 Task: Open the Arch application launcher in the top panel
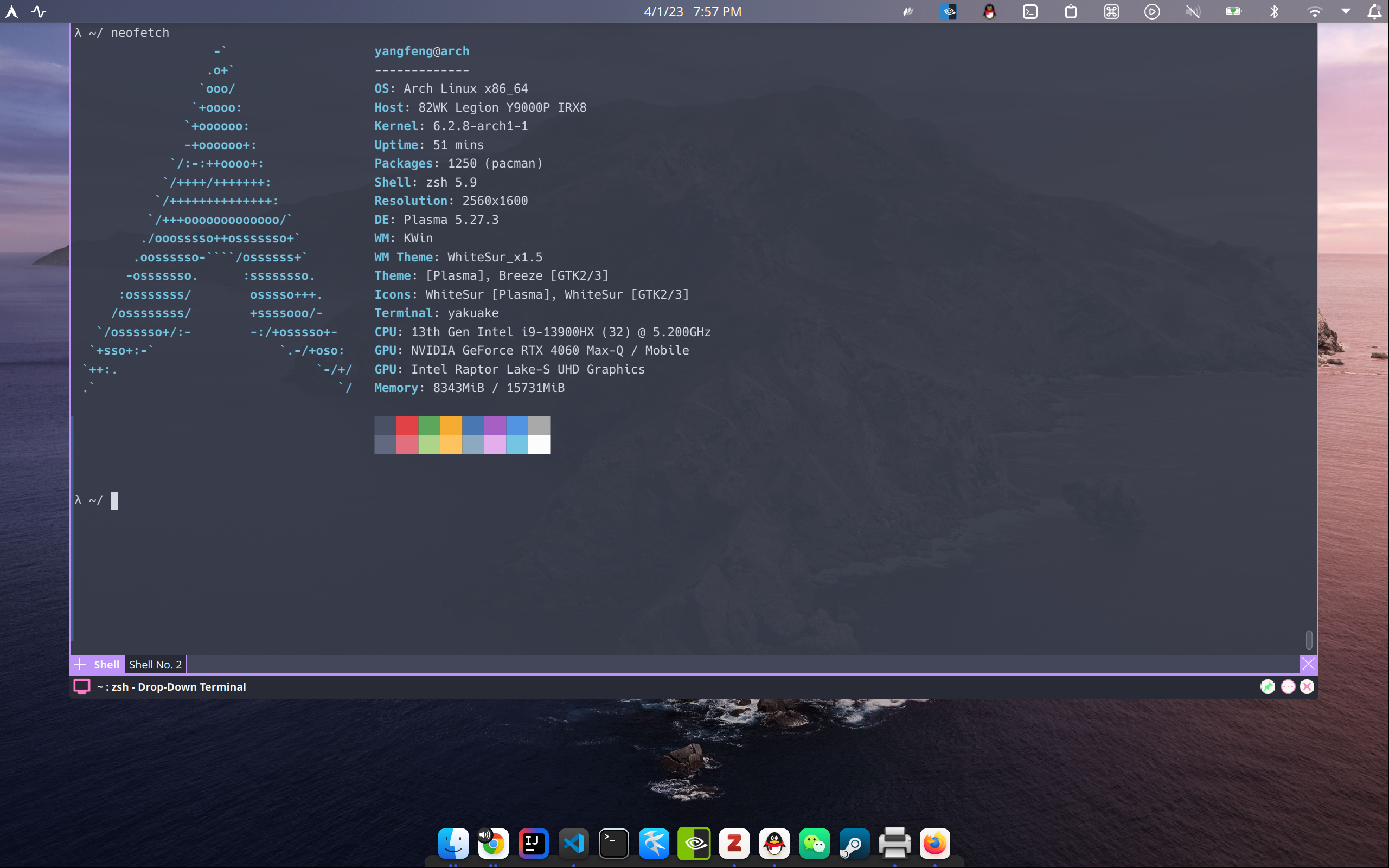[11, 11]
